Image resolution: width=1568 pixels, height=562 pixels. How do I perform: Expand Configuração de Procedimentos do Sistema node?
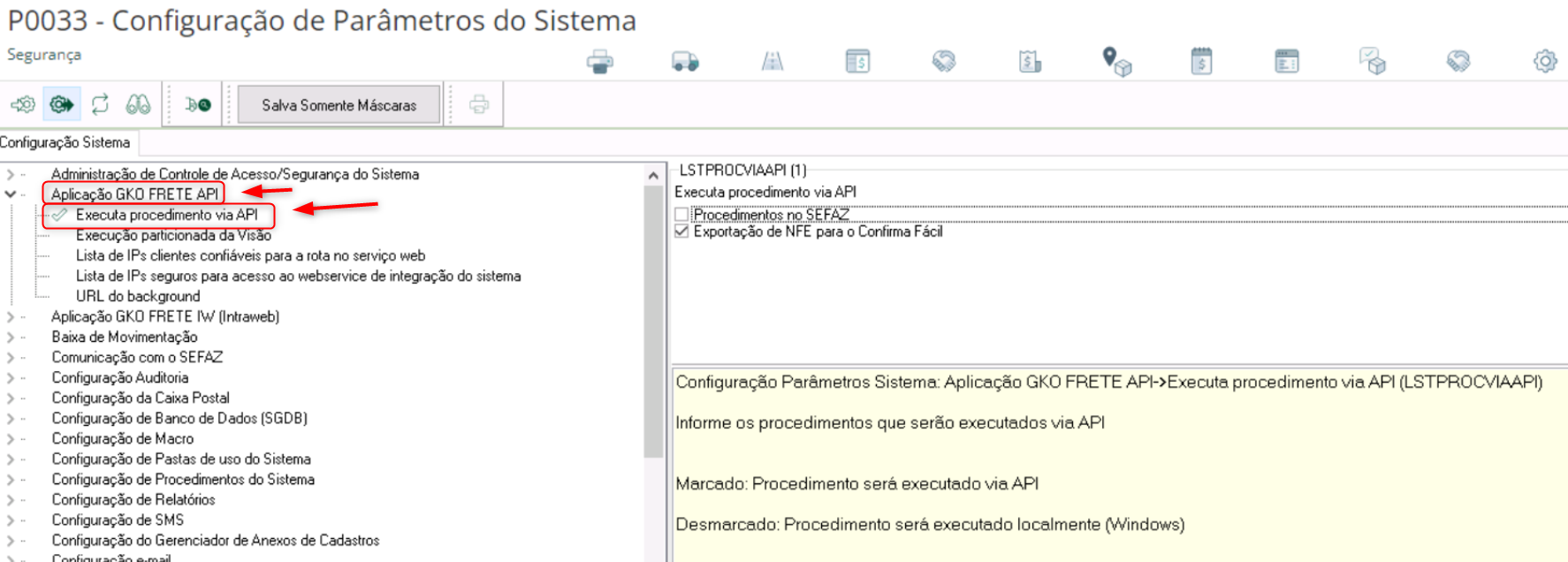pos(11,479)
